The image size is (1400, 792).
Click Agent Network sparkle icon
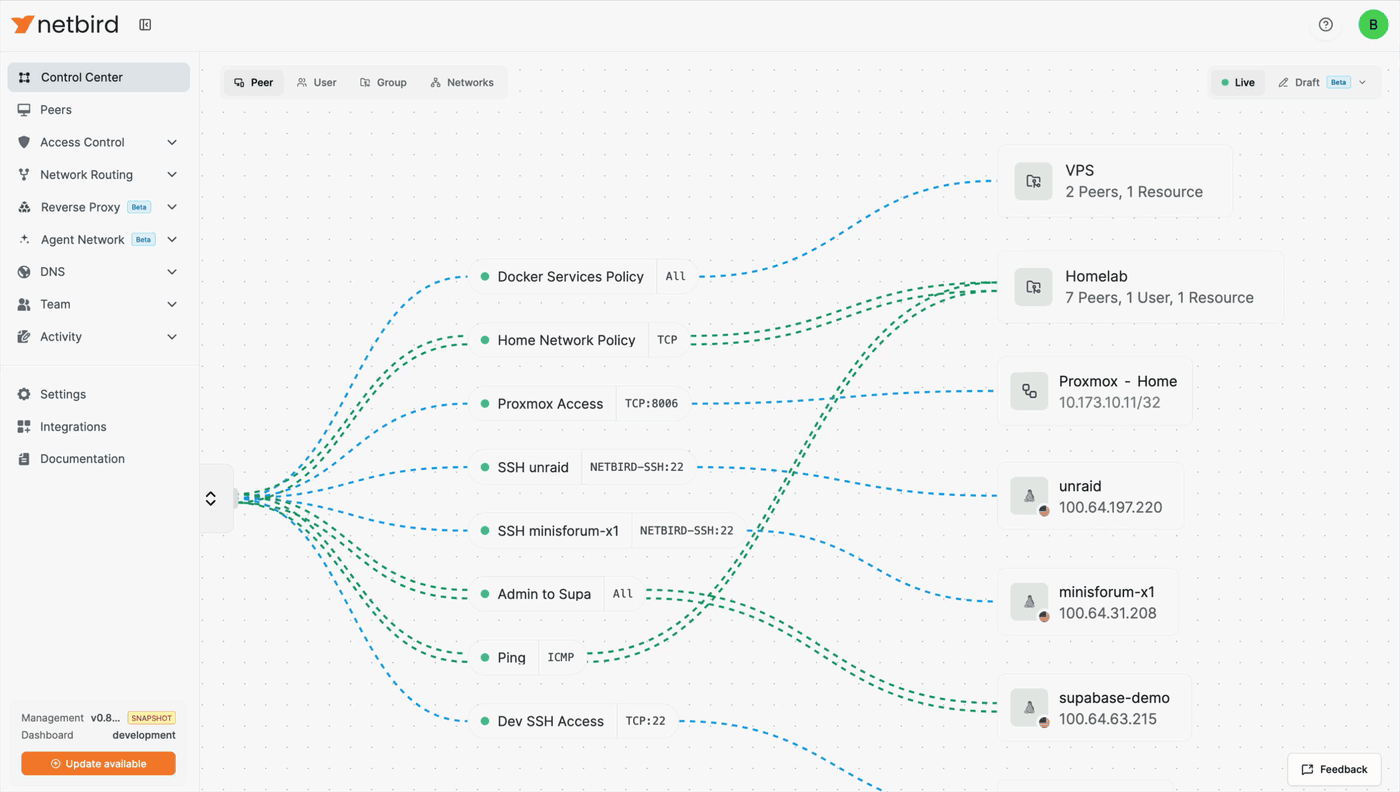click(x=24, y=240)
